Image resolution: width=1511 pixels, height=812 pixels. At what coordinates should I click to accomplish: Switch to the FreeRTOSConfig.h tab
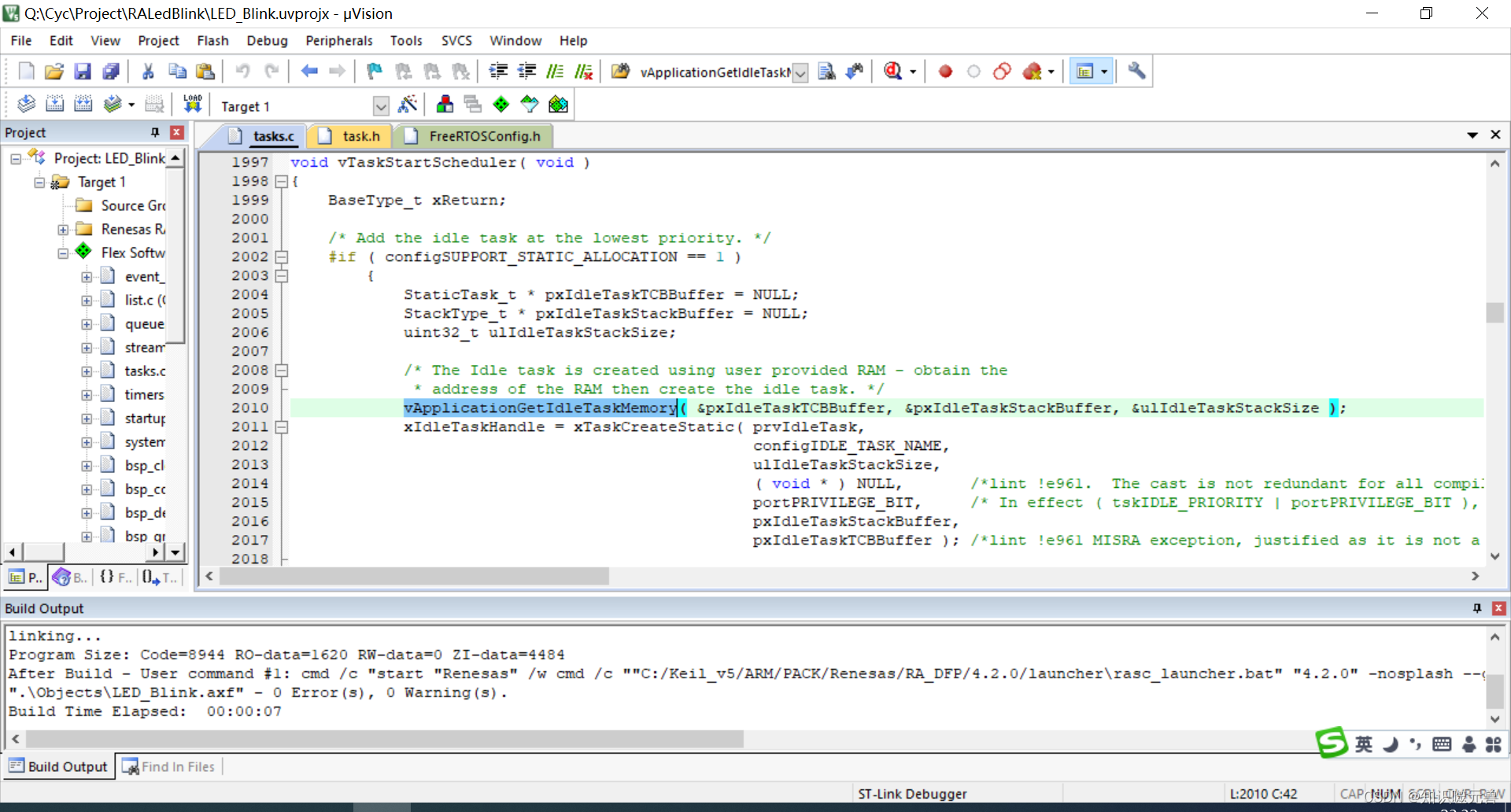474,136
